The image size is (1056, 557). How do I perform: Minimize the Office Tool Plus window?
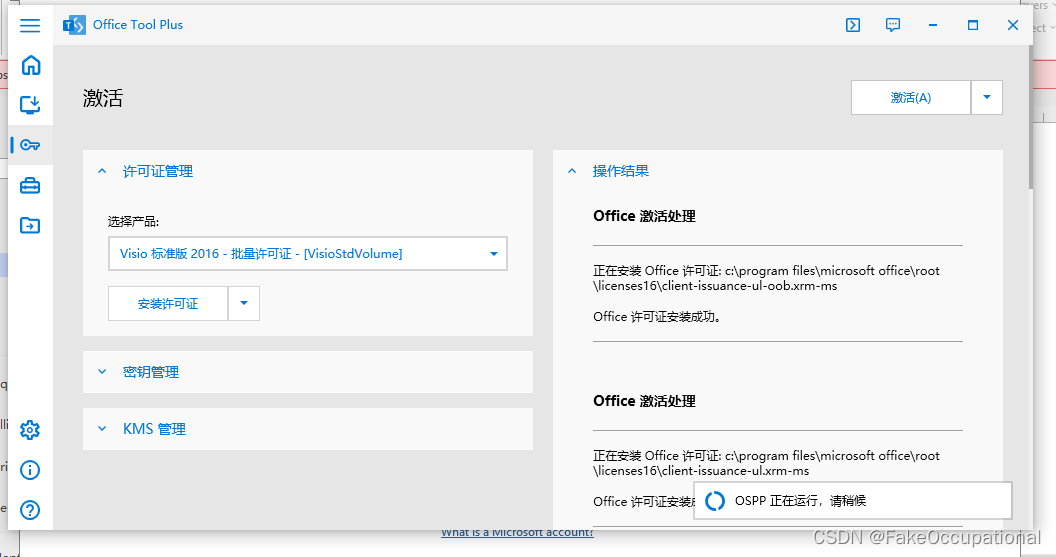click(933, 25)
